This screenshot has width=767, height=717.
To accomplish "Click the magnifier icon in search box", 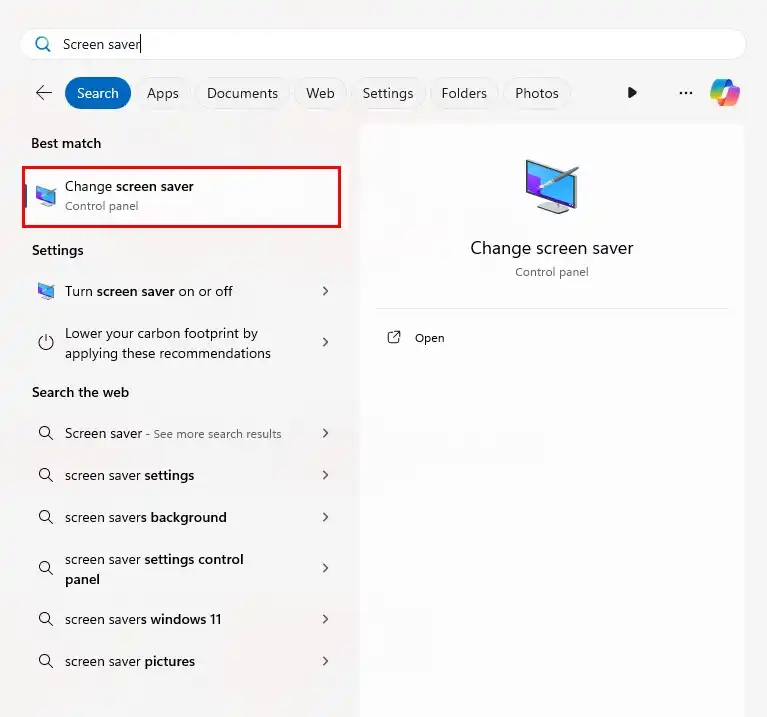I will click(43, 44).
